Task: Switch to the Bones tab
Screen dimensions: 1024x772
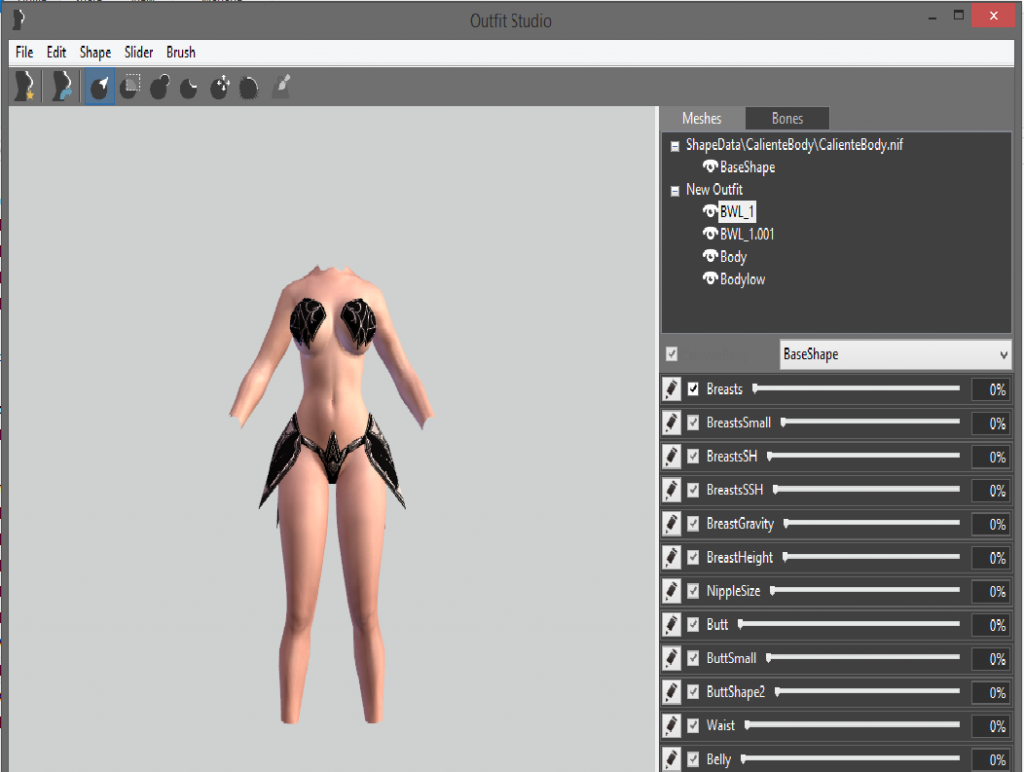Action: (x=786, y=118)
